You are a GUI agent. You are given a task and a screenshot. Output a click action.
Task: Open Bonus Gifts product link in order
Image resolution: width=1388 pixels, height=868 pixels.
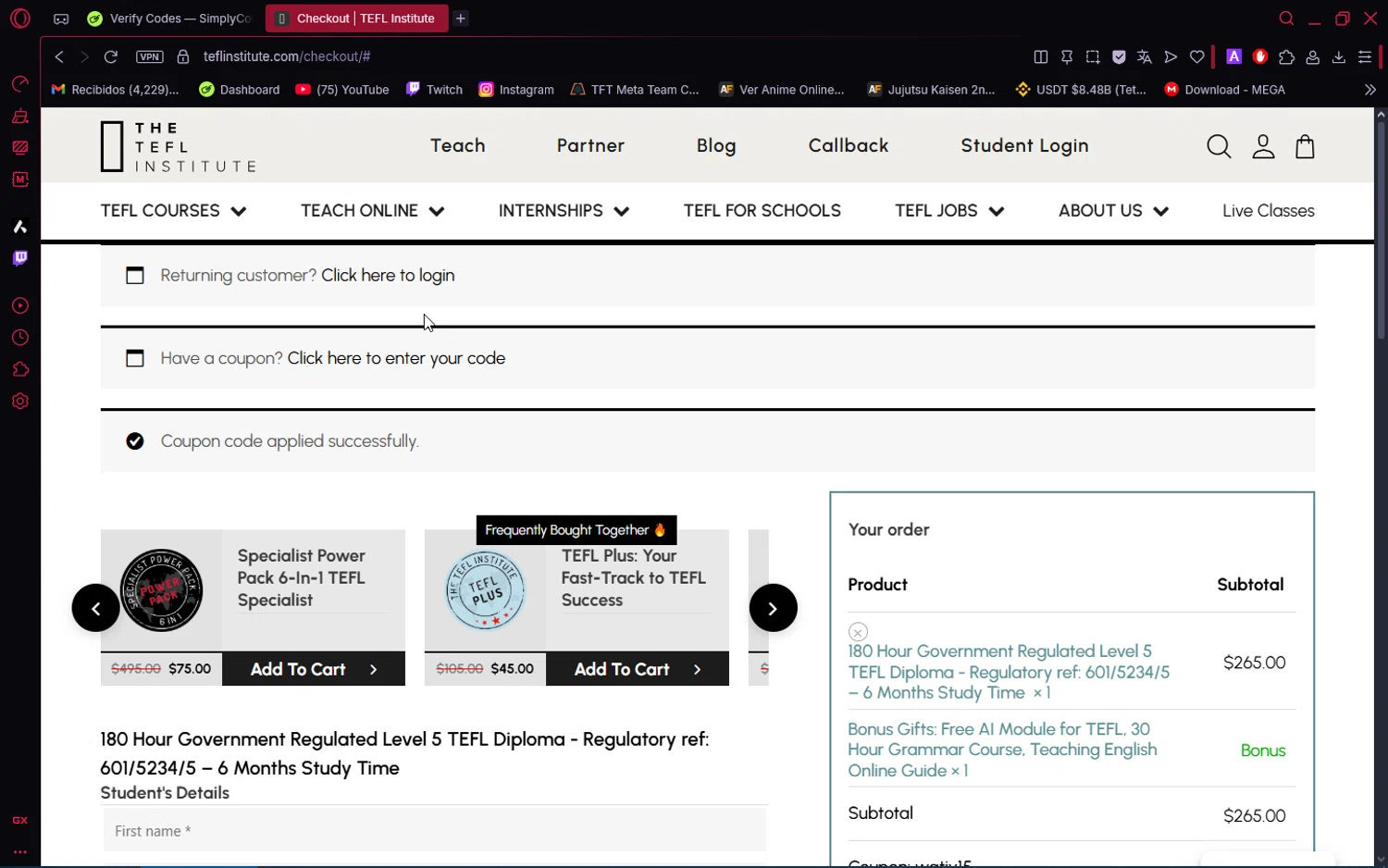coord(1002,750)
